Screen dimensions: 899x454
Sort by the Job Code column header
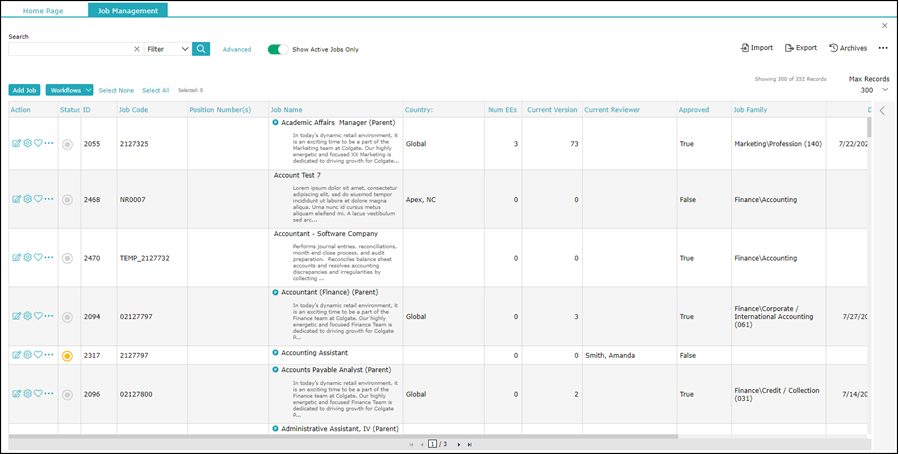(133, 109)
